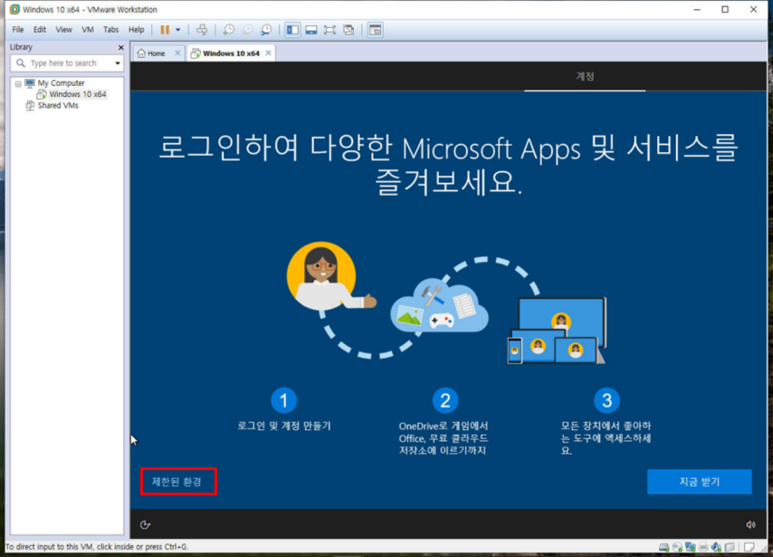Viewport: 773px width, 557px height.
Task: Toggle the thumbnail bar view
Action: coord(311,30)
